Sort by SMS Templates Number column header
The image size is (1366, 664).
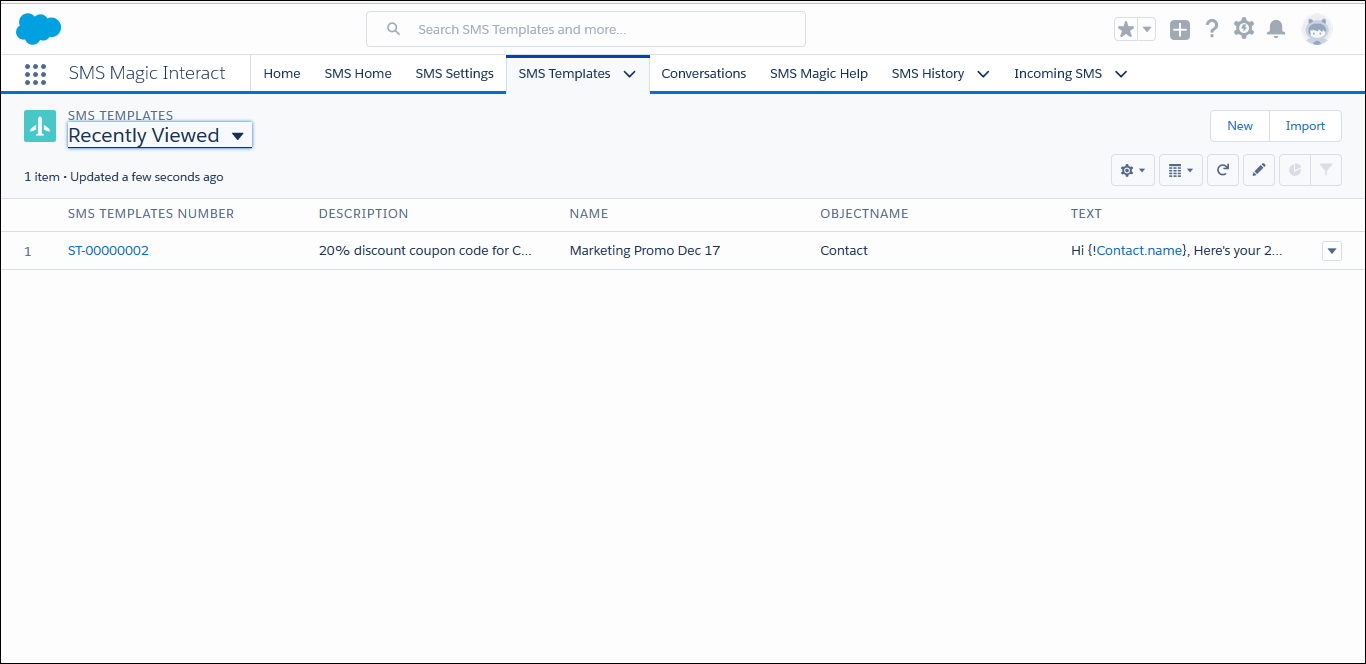point(151,214)
